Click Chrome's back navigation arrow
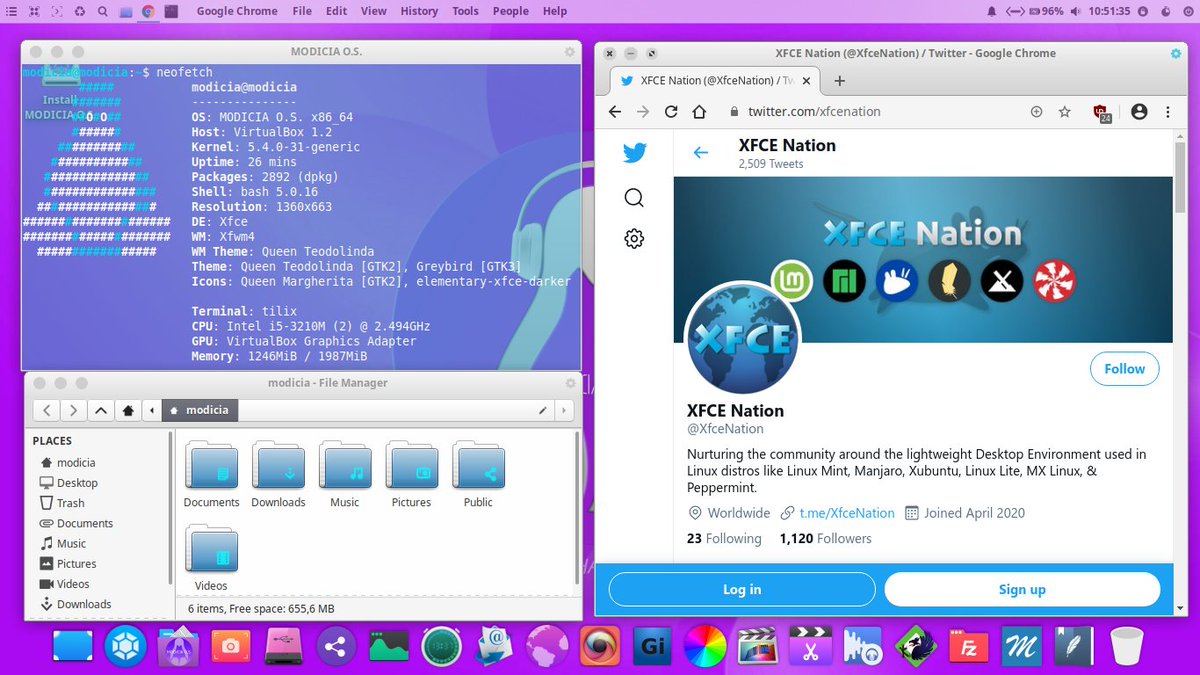 point(614,112)
